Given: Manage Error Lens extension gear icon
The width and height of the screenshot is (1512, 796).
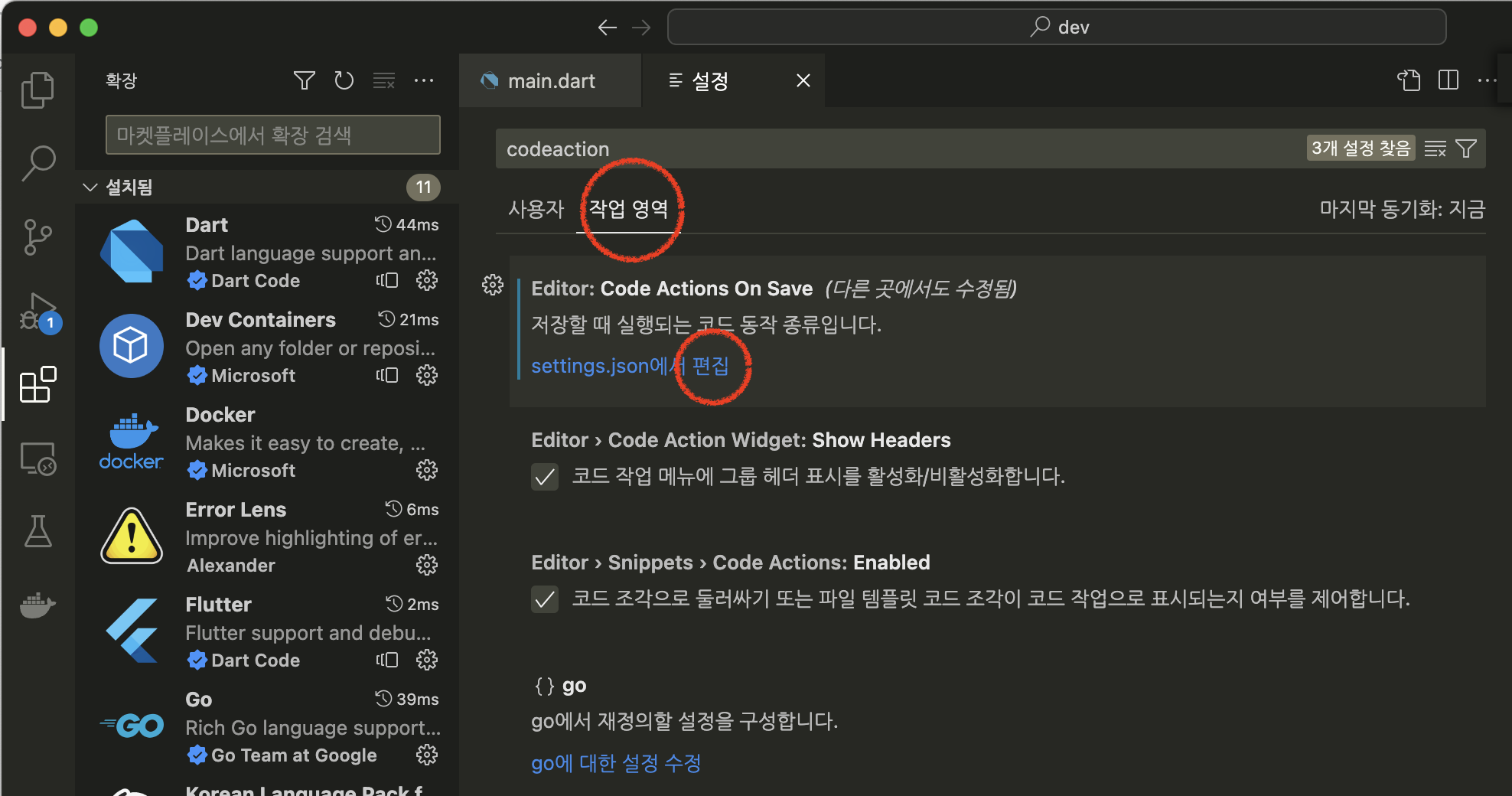Looking at the screenshot, I should 427,565.
